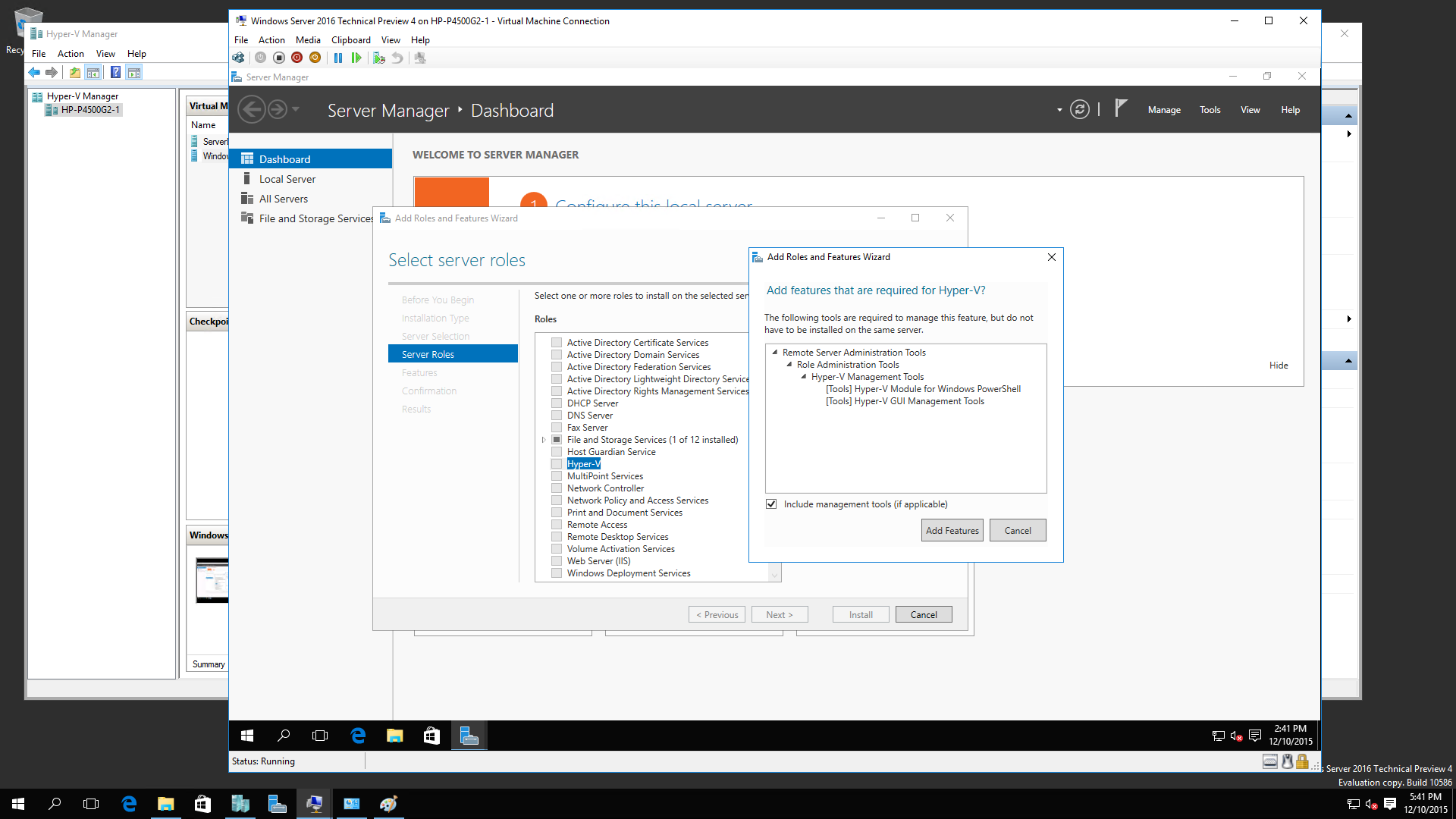
Task: Collapse the Remote Server Administration Tools node
Action: click(x=774, y=352)
